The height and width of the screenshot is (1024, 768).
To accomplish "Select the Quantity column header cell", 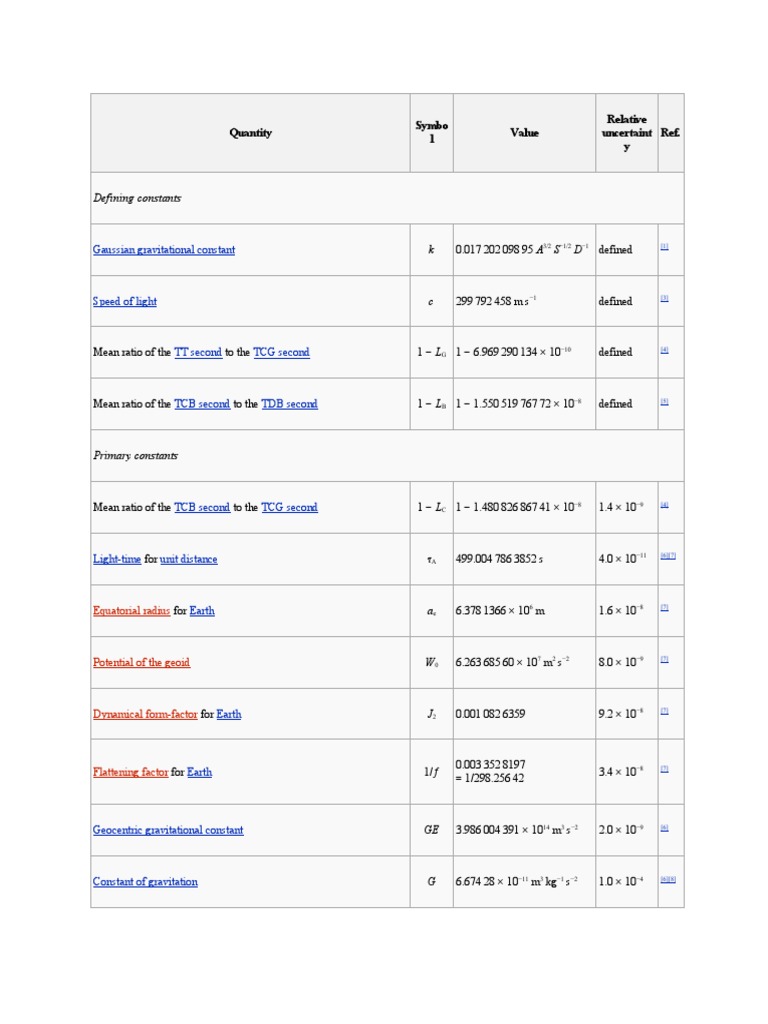I will point(250,133).
